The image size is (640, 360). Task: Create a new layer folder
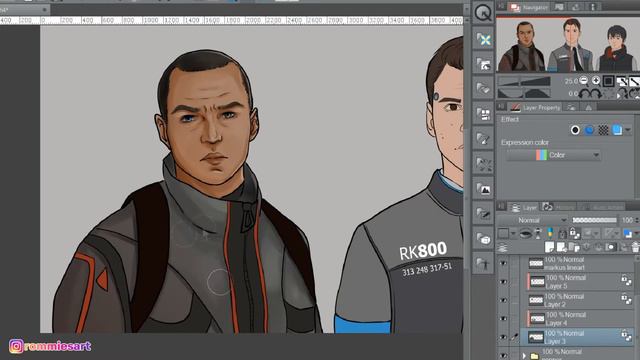(x=574, y=247)
